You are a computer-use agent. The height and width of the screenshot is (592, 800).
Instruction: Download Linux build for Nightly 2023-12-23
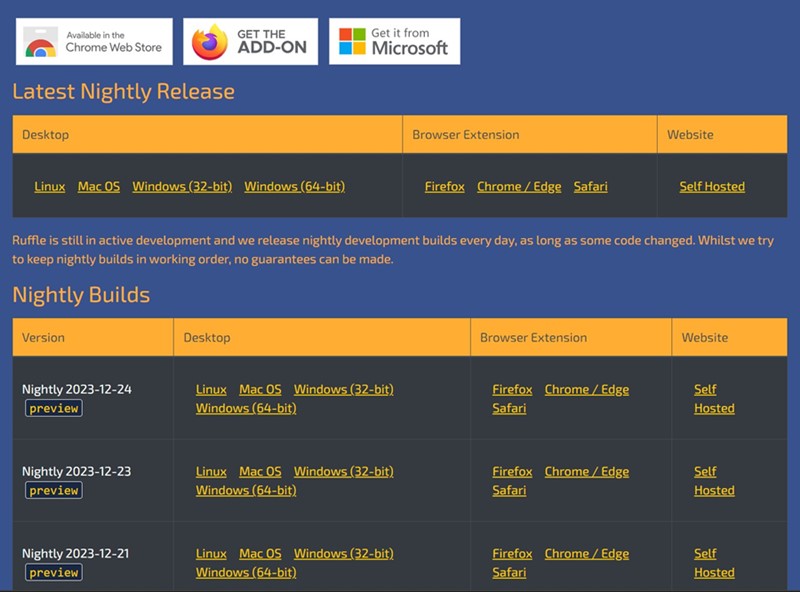pyautogui.click(x=211, y=472)
